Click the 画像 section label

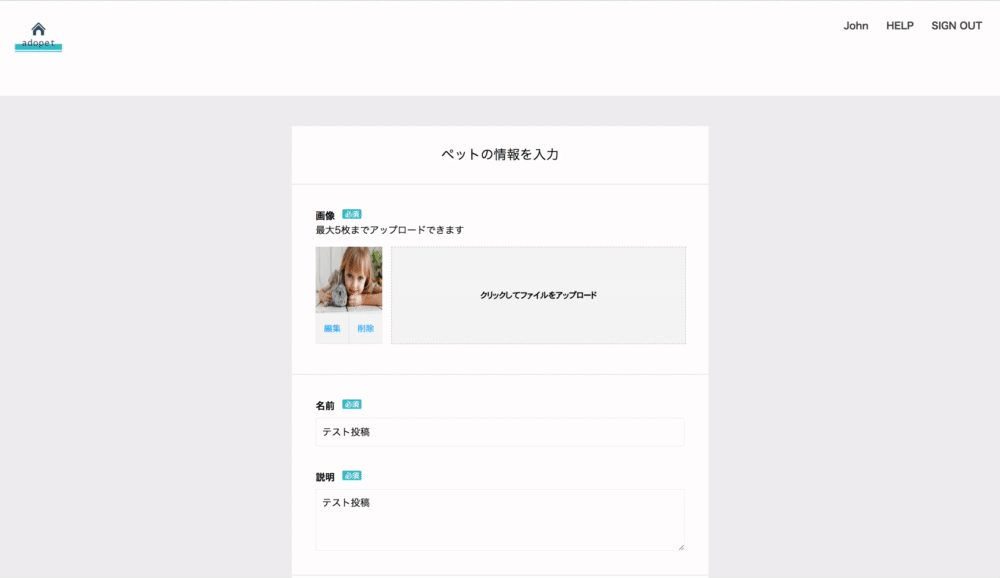(x=323, y=212)
